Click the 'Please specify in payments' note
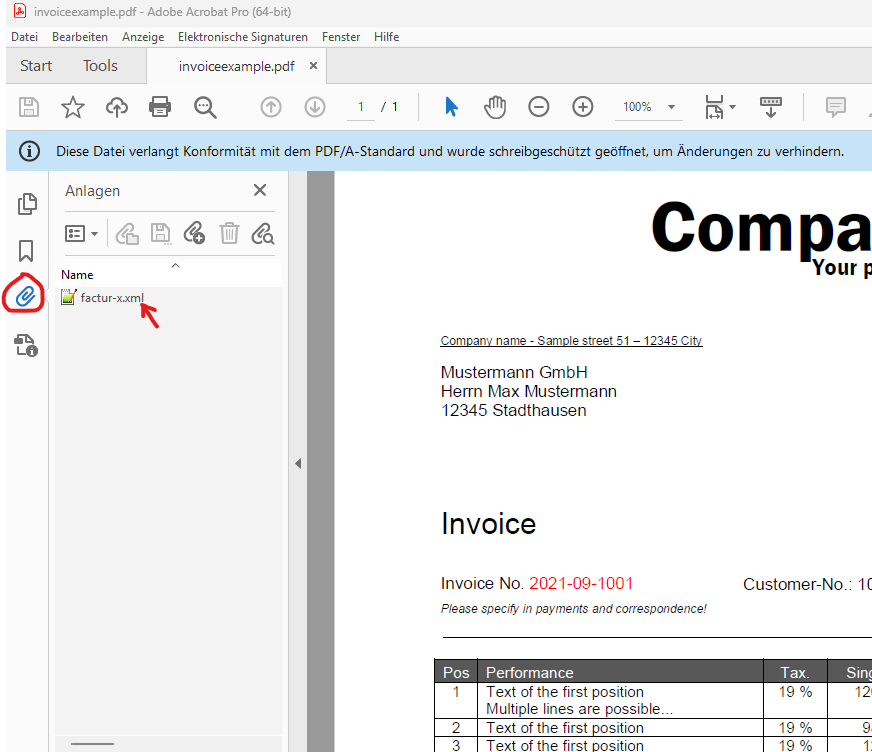 (x=573, y=608)
